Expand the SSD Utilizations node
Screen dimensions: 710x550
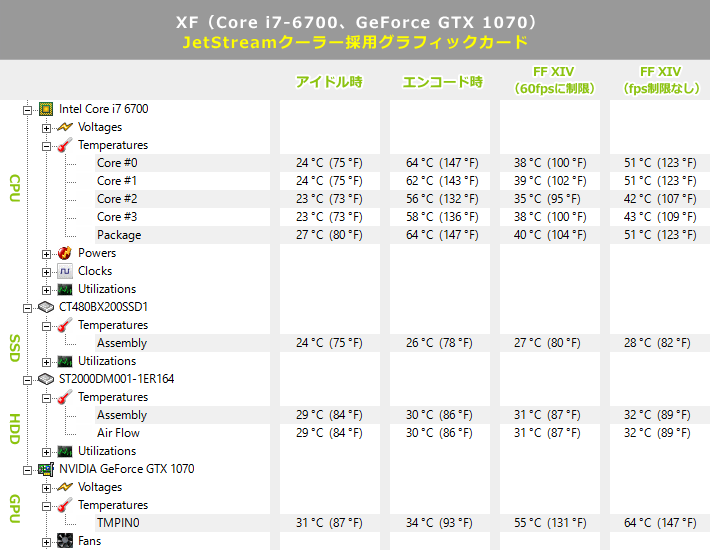(x=46, y=362)
